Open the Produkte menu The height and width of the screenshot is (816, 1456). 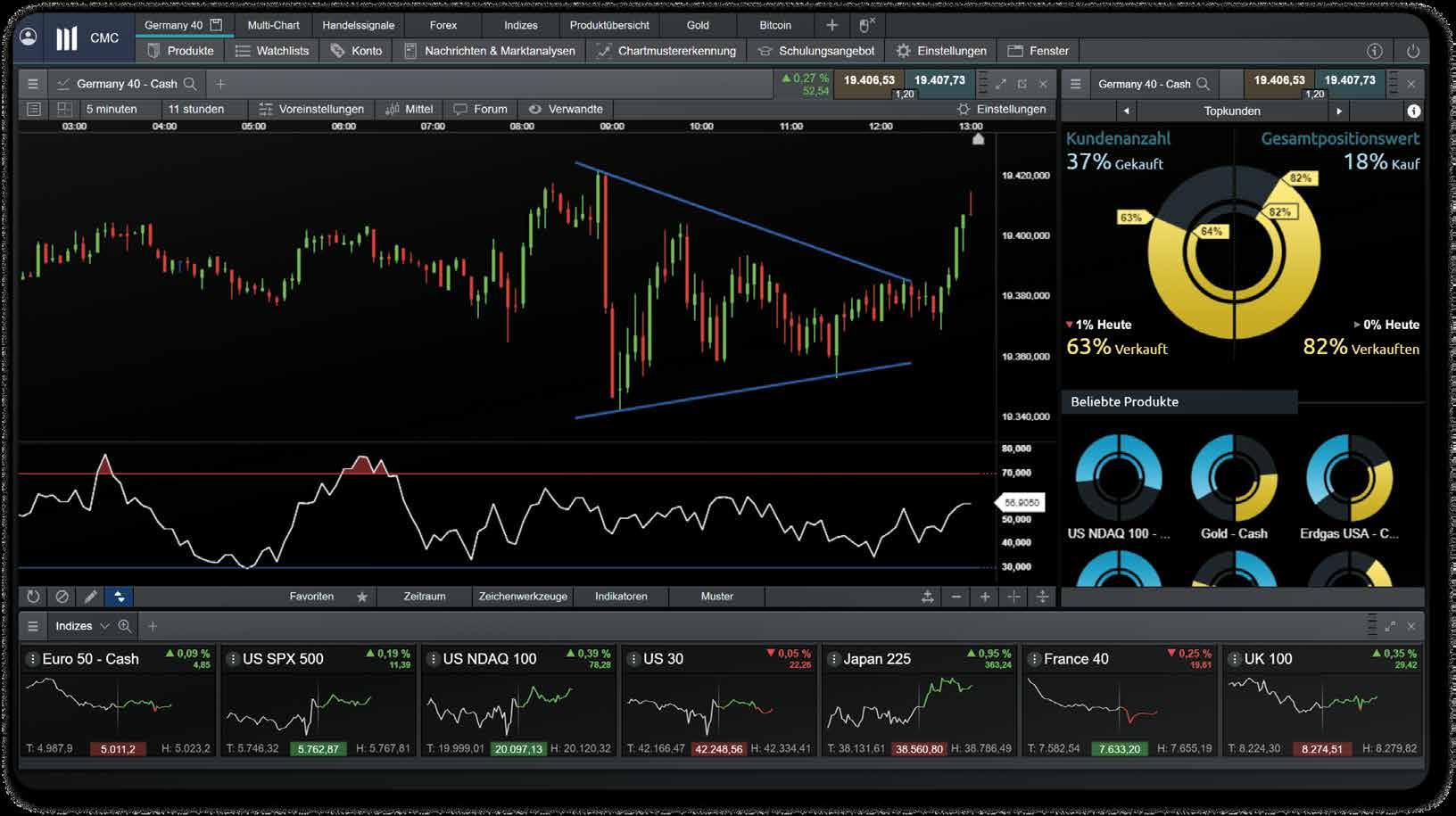(x=181, y=51)
